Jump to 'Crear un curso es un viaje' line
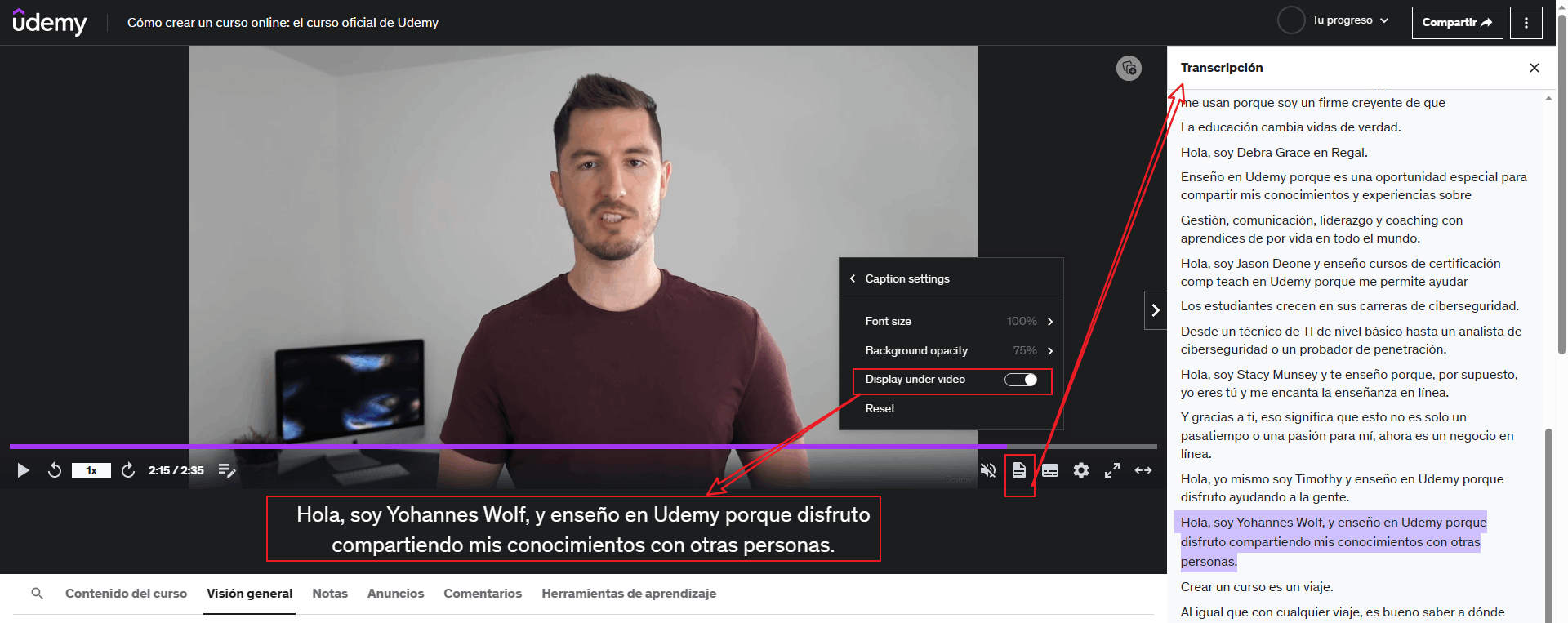This screenshot has width=1568, height=623. (x=1257, y=587)
